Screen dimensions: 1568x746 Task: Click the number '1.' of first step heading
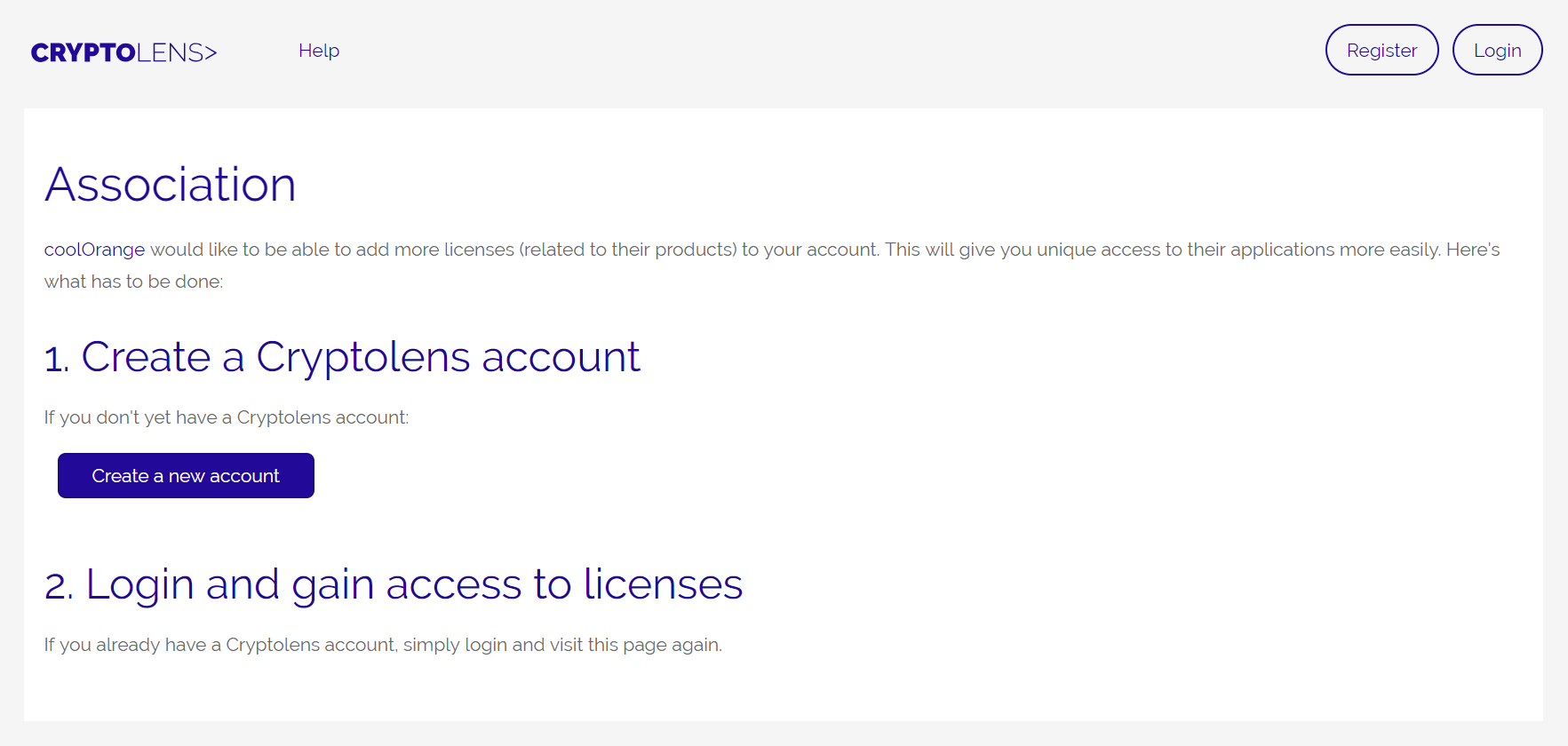(57, 359)
